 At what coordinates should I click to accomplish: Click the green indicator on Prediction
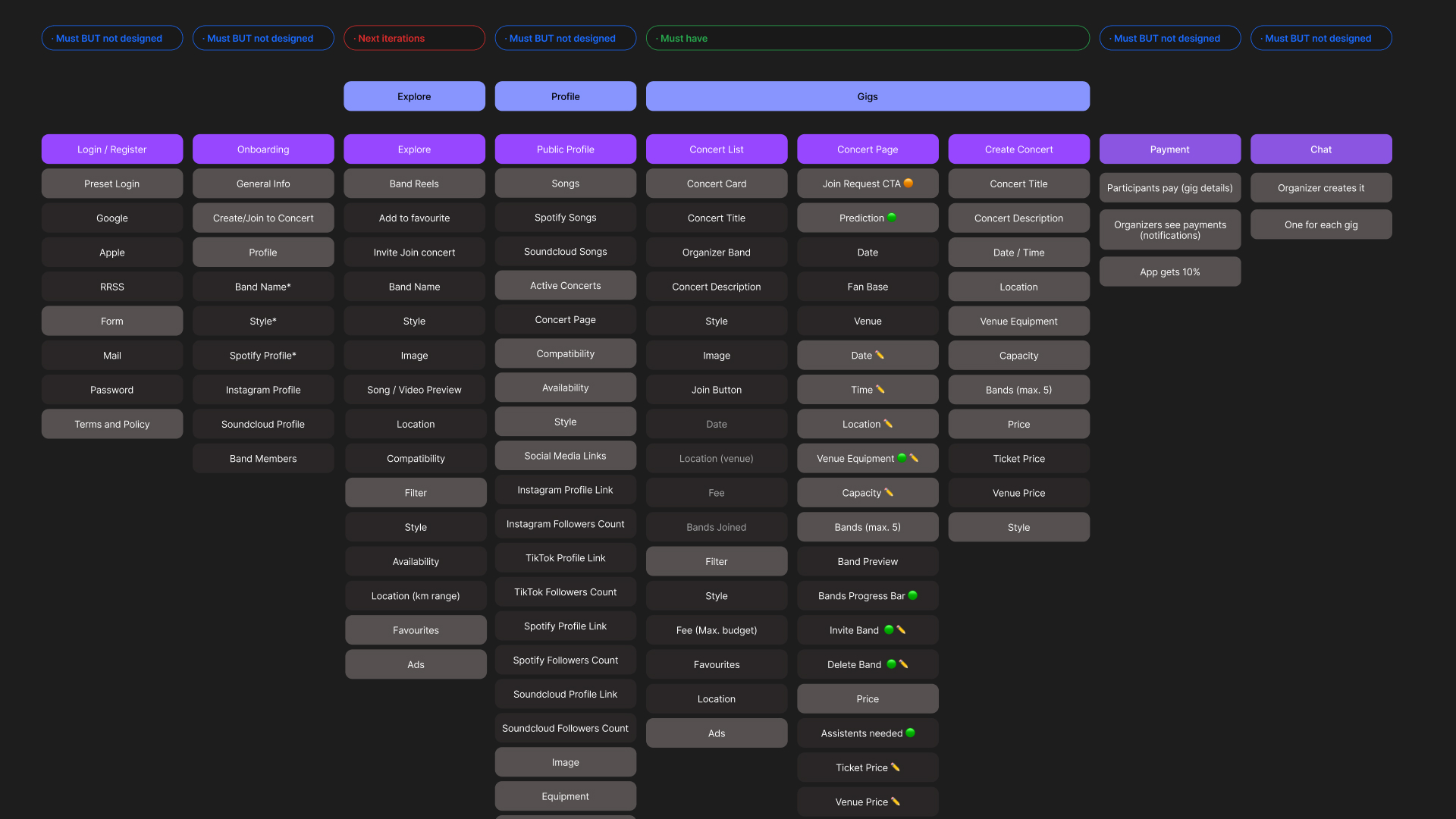[x=892, y=218]
